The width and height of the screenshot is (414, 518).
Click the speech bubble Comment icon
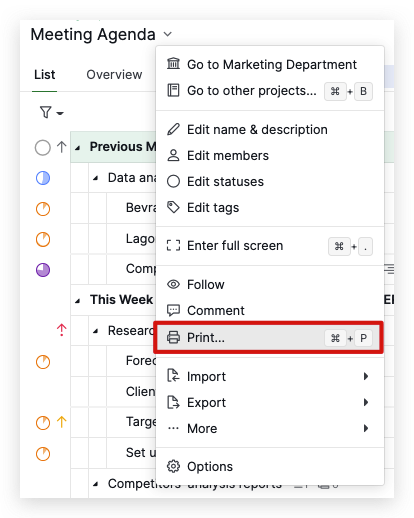pyautogui.click(x=173, y=310)
